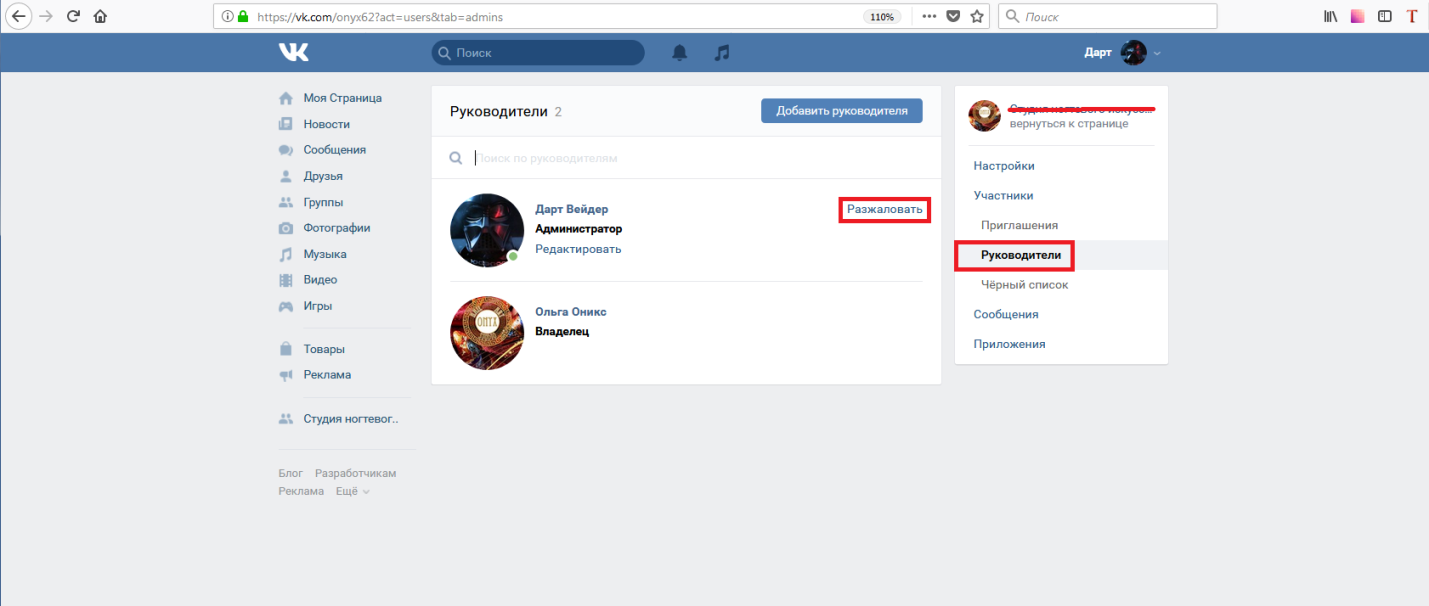This screenshot has width=1429, height=606.
Task: Toggle Firefox sidebar view icon
Action: pyautogui.click(x=1385, y=16)
